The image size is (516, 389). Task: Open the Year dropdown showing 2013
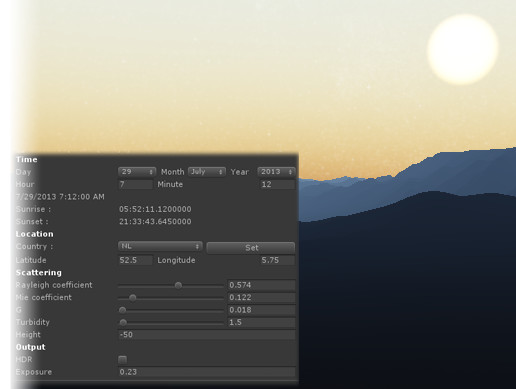coord(276,172)
